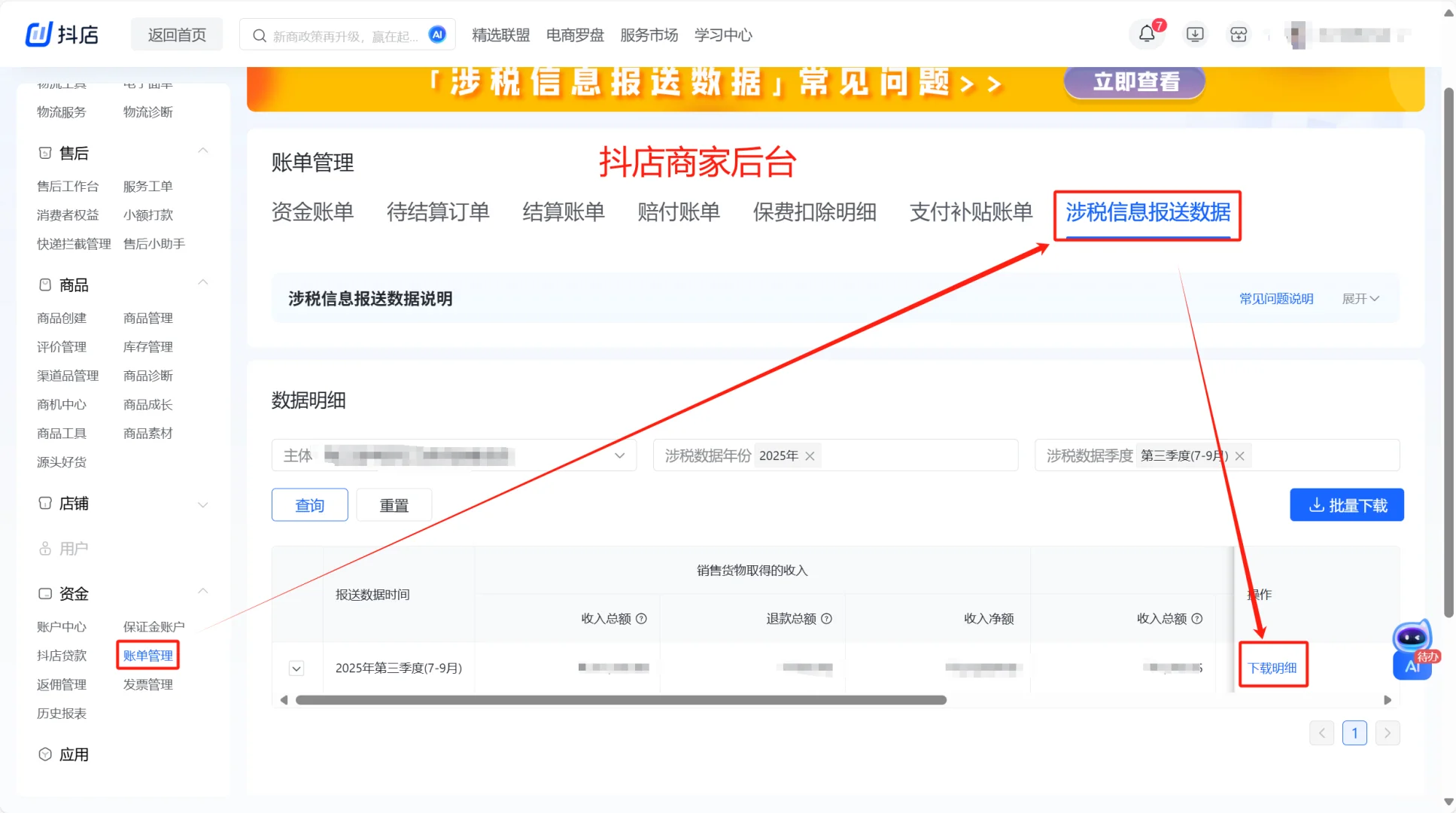The image size is (1456, 813).
Task: Open the AI assistant robot widget
Action: tap(1412, 650)
